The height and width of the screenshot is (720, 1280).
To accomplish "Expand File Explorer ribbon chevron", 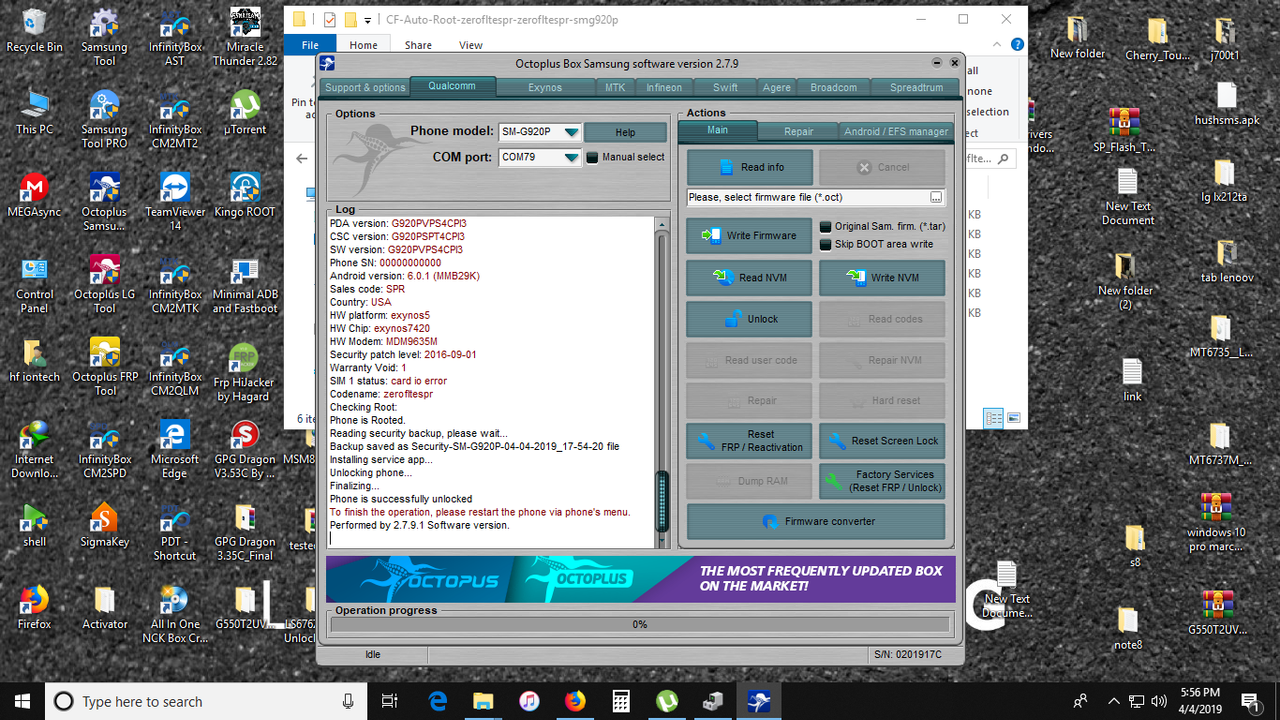I will point(997,45).
